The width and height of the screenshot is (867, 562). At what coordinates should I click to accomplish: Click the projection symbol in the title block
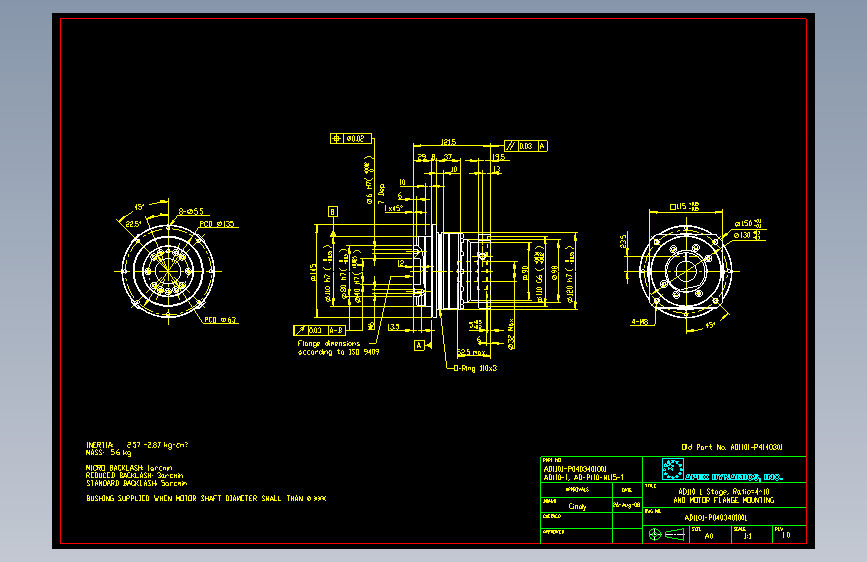(666, 535)
